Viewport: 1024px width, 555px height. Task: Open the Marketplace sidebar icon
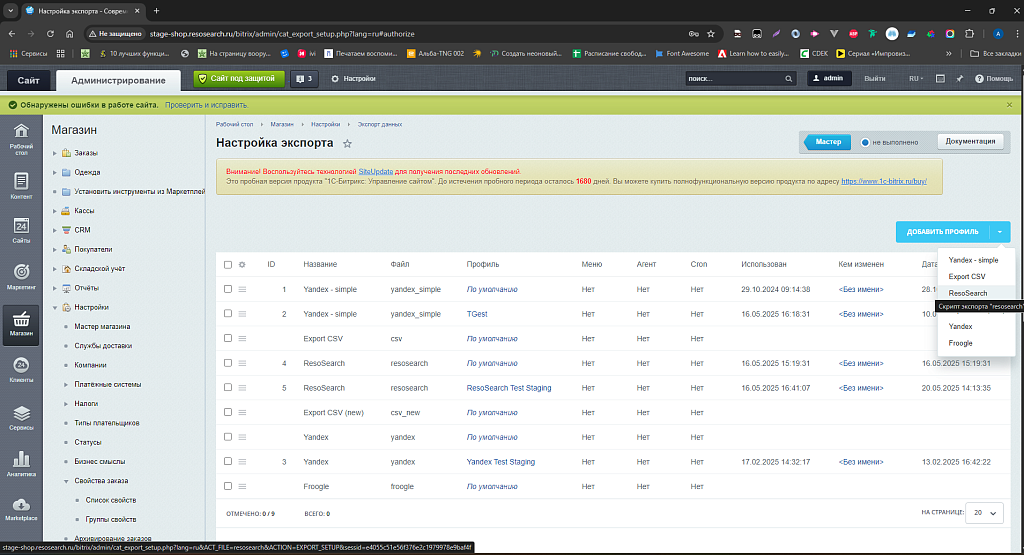point(21,506)
